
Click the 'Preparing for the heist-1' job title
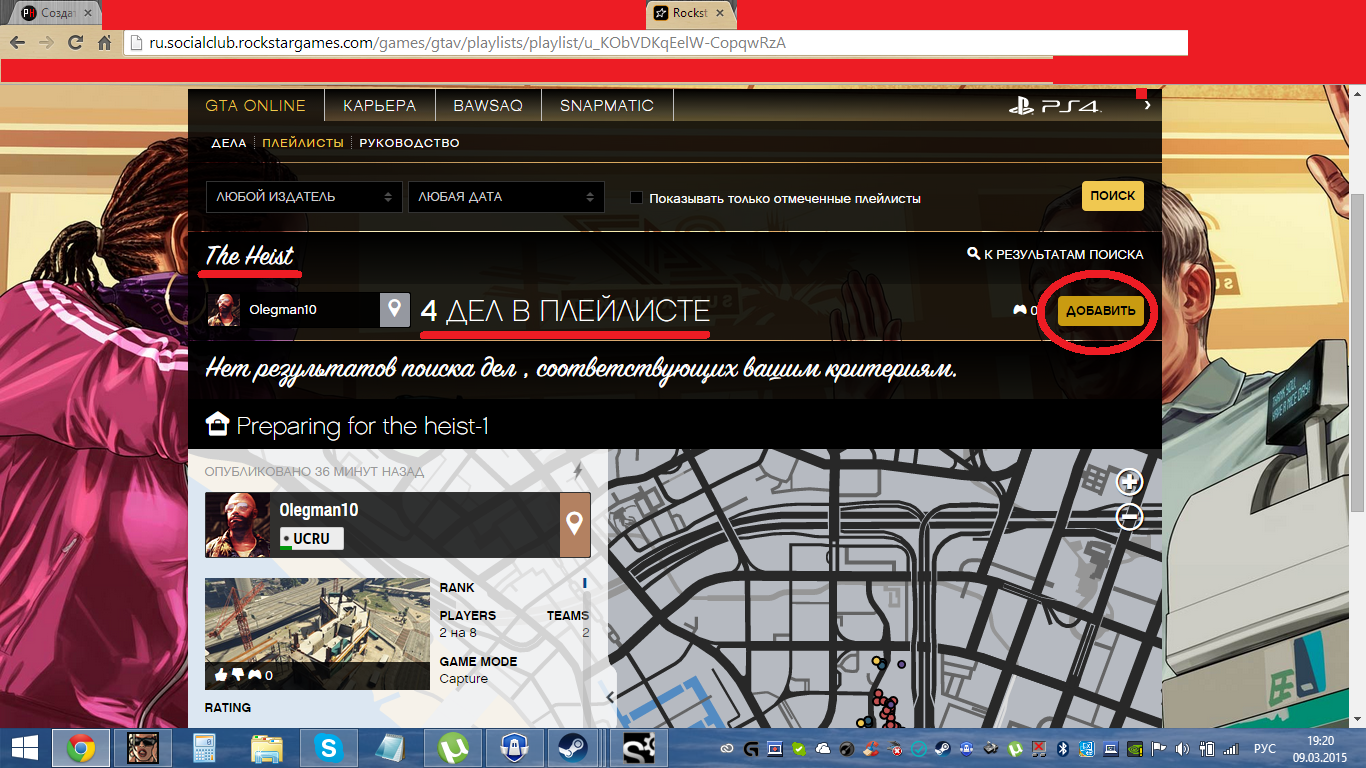362,426
